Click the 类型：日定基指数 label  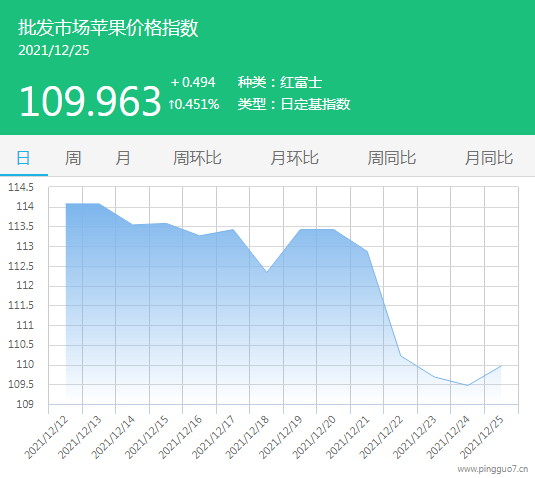[x=294, y=104]
